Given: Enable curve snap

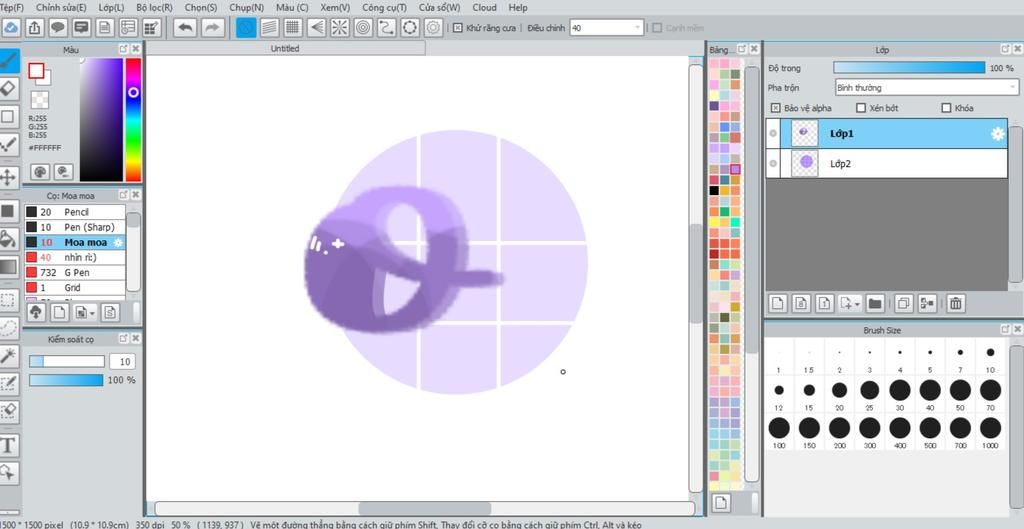Looking at the screenshot, I should click(387, 27).
